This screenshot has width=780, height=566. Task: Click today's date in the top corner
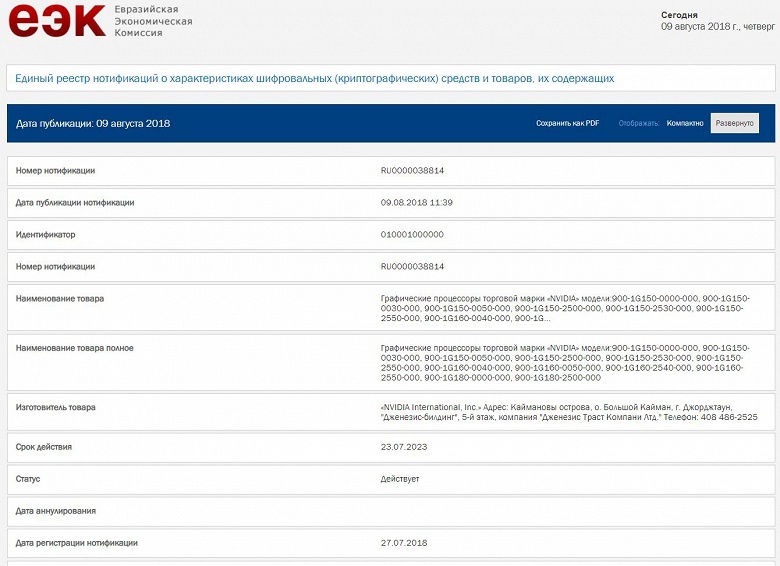(x=718, y=27)
